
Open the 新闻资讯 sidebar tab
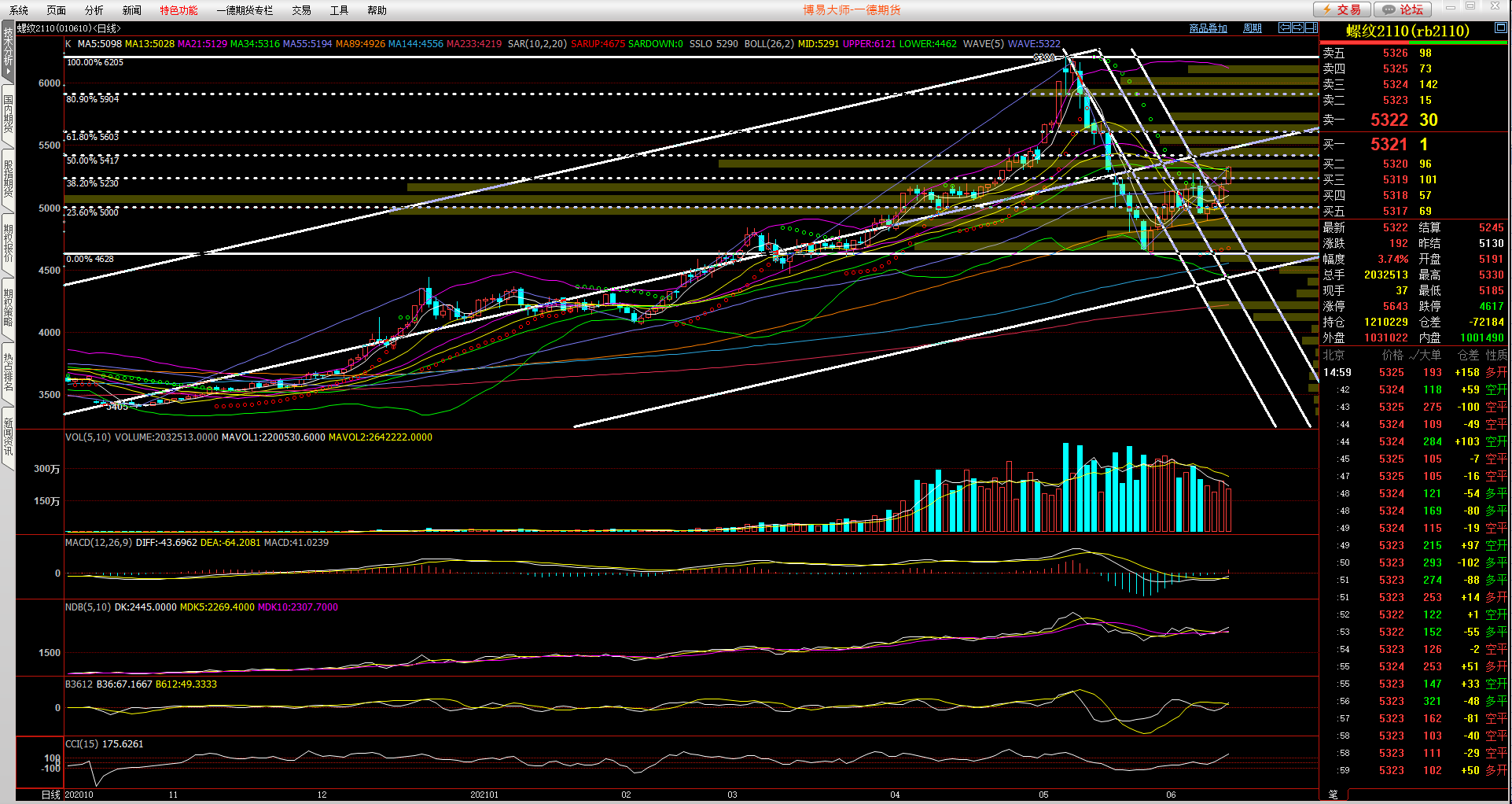pyautogui.click(x=8, y=437)
